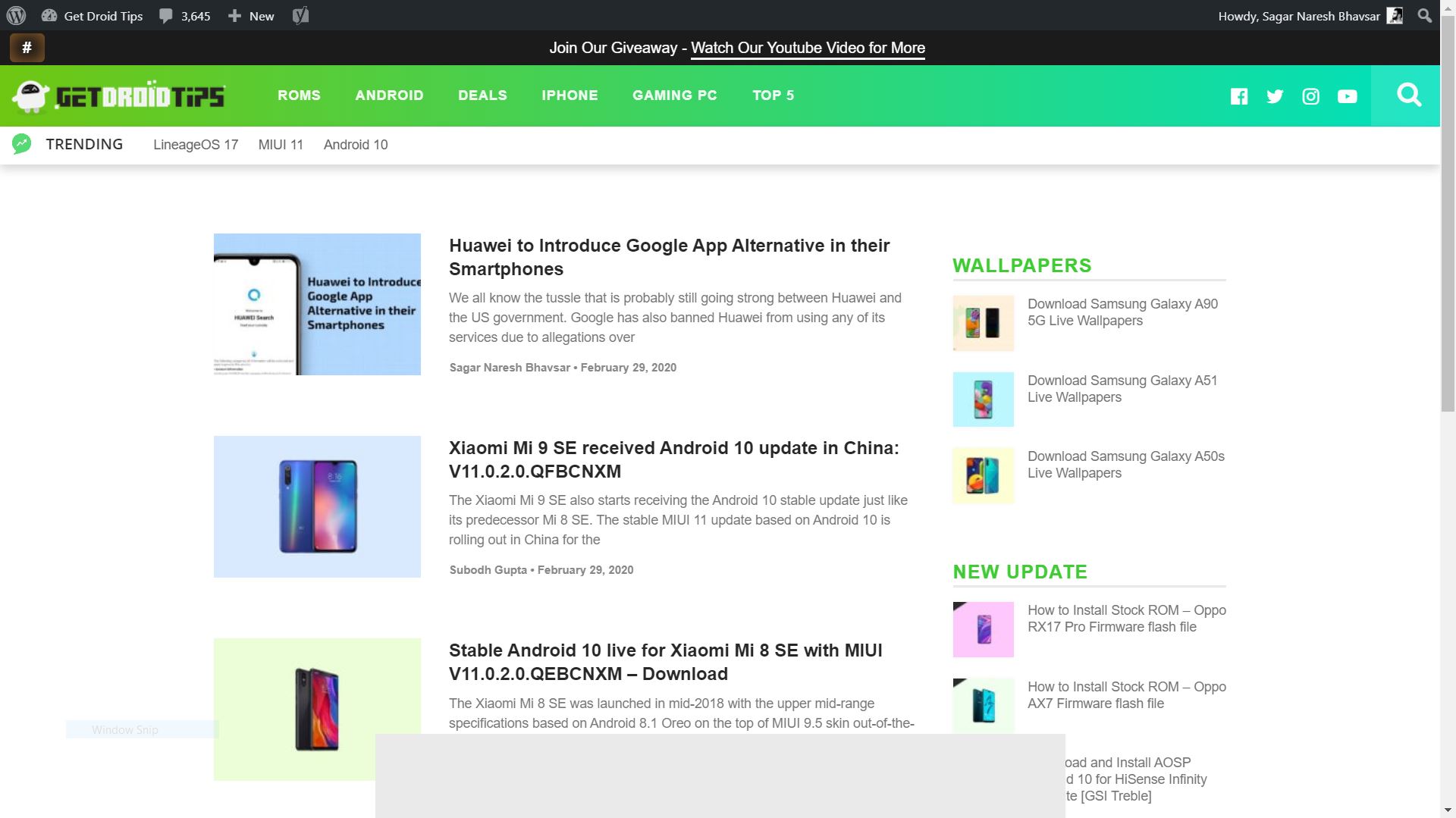1456x818 pixels.
Task: Click the green trending arrow icon
Action: (22, 144)
